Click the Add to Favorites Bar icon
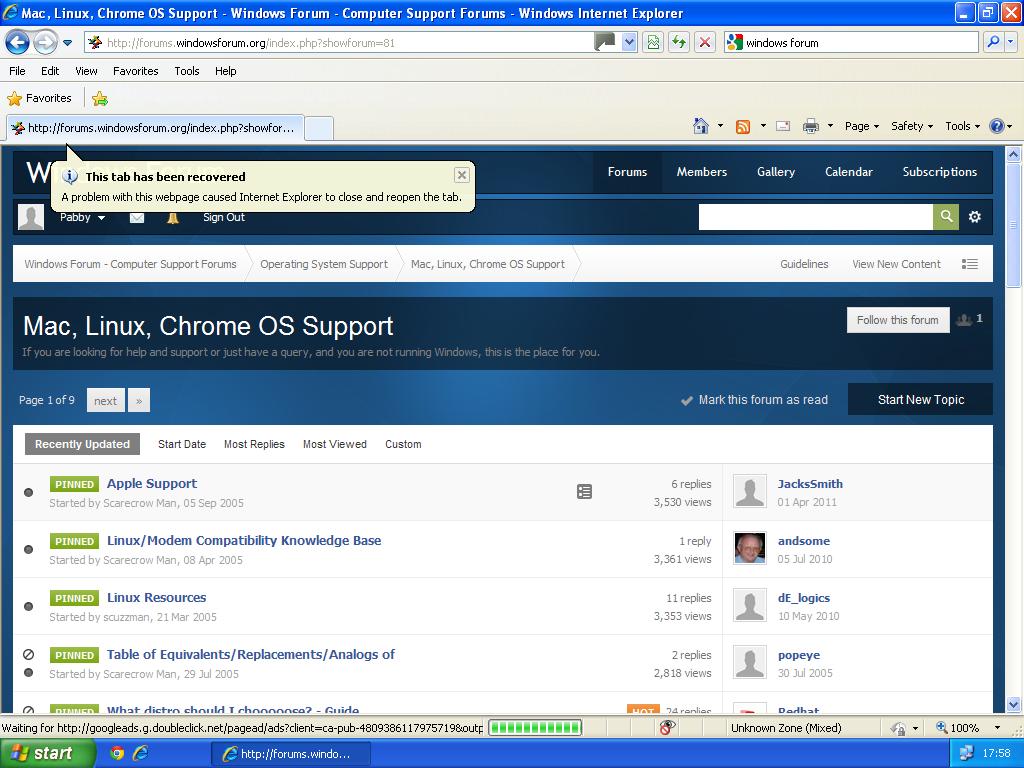 pyautogui.click(x=100, y=99)
